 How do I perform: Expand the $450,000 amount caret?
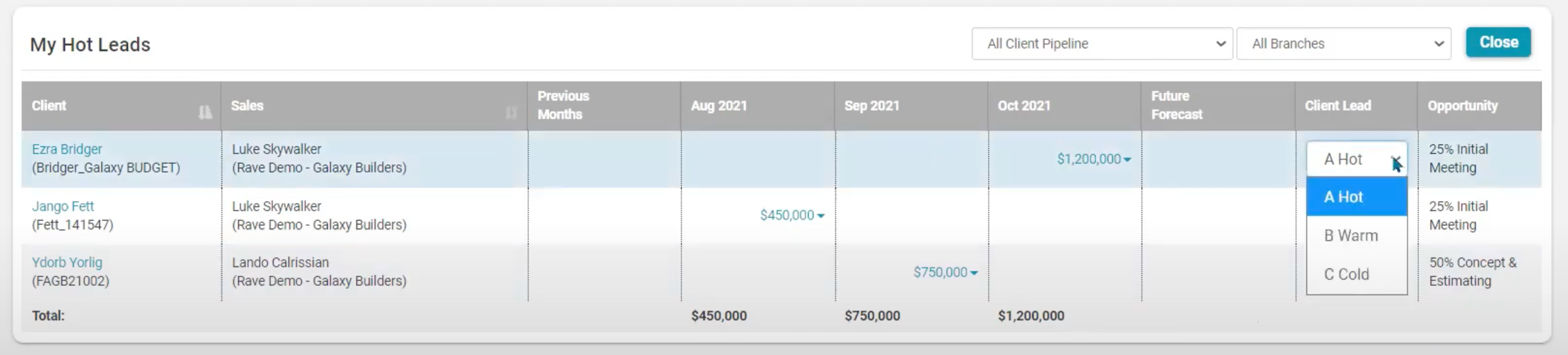pos(821,216)
